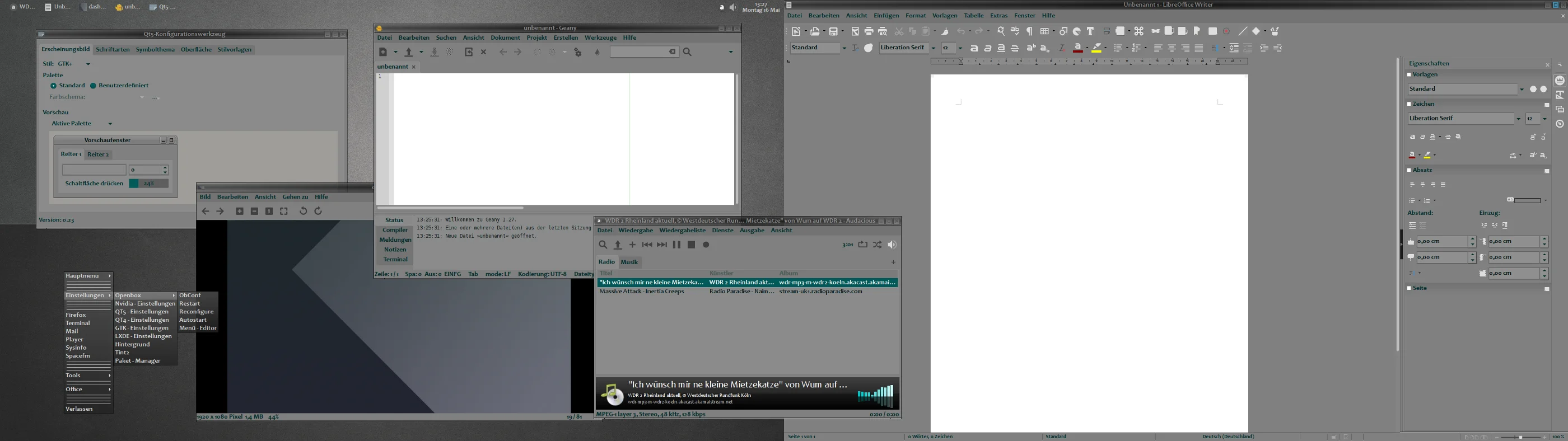The width and height of the screenshot is (1568, 441).
Task: Click fullscreen icon in image viewer toolbar
Action: click(284, 211)
